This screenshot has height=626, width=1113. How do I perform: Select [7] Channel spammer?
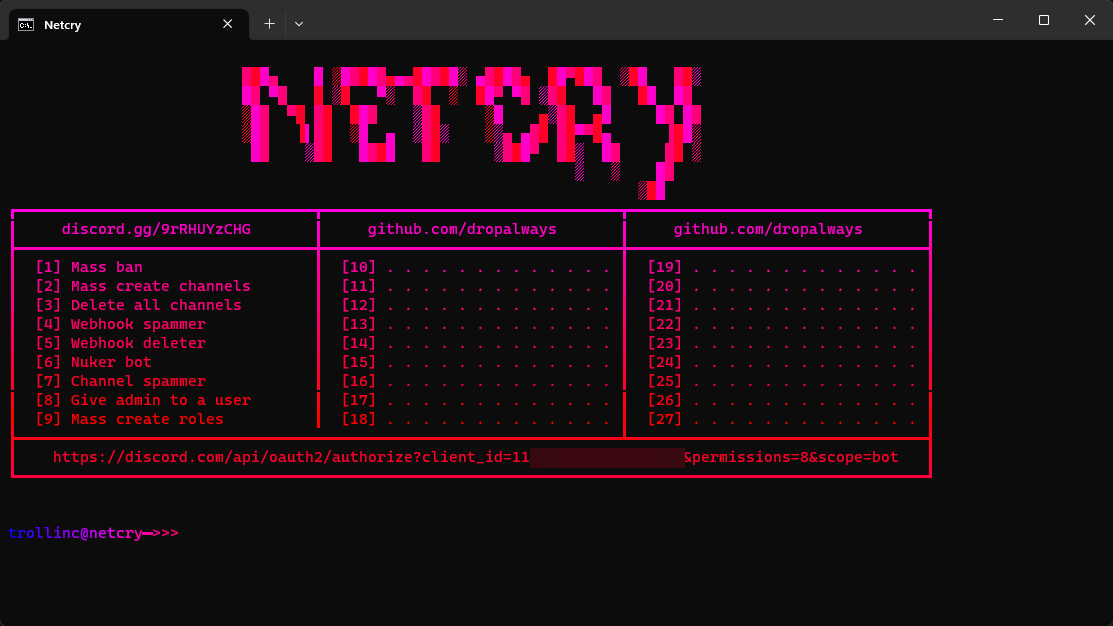[x=123, y=381]
